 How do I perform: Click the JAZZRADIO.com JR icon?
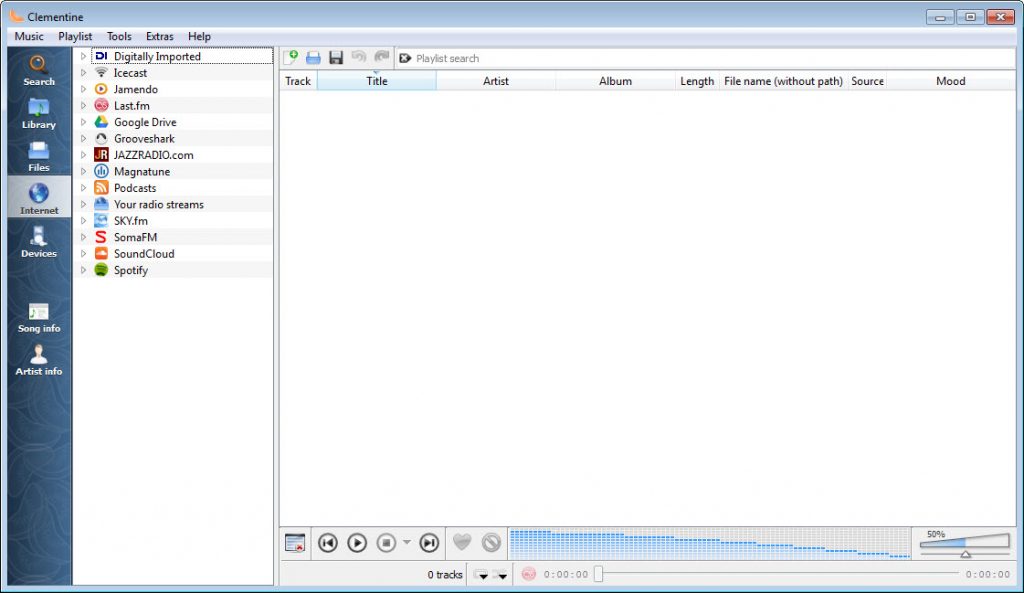[101, 155]
